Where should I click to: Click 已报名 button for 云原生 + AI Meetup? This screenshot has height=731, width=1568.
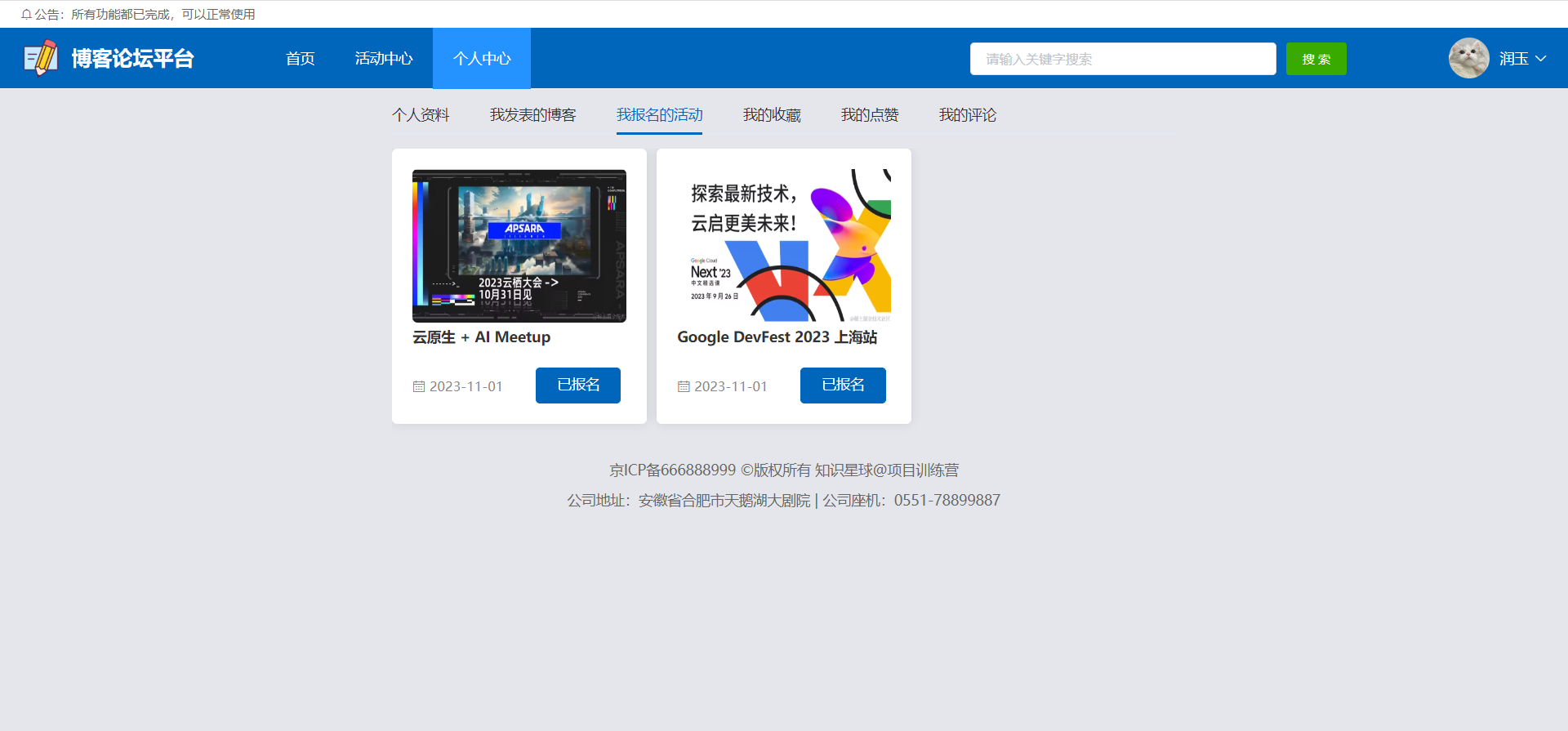tap(578, 385)
